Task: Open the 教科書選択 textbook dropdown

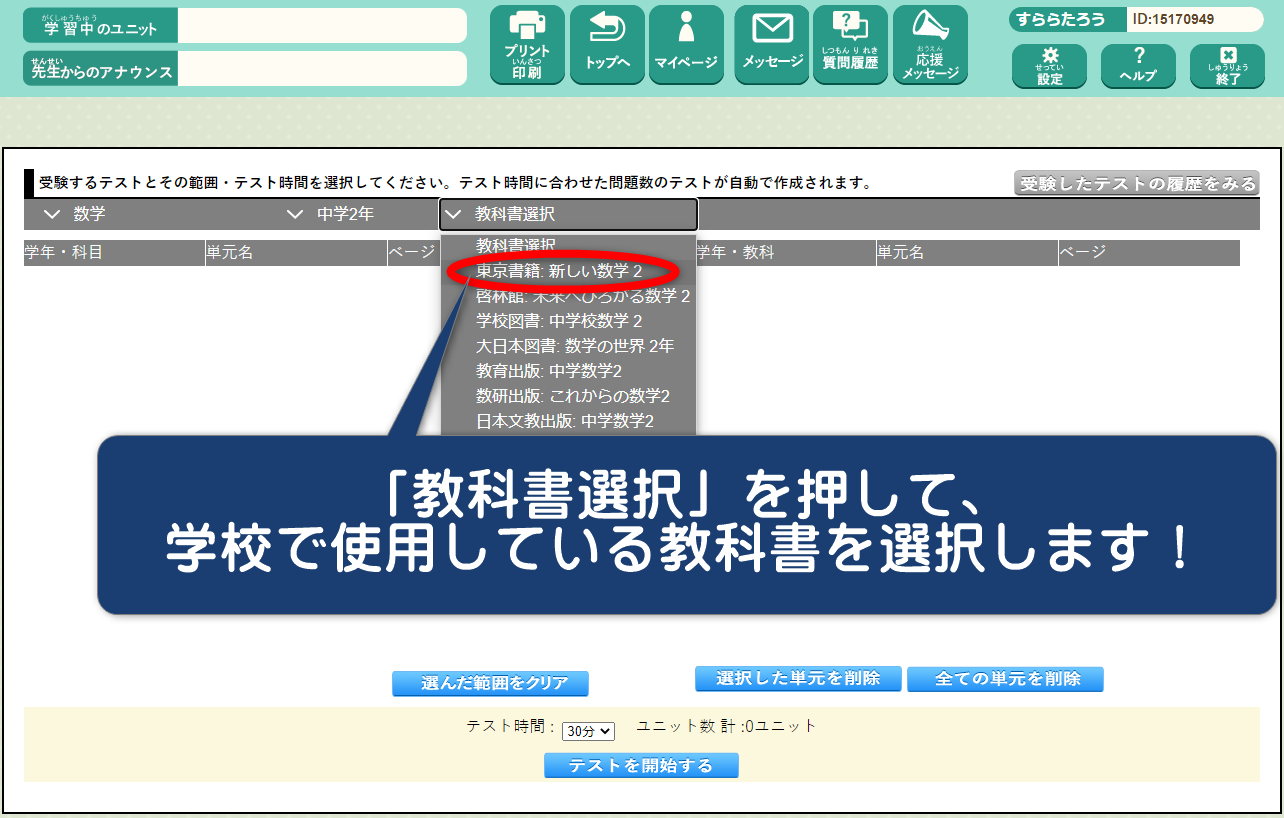Action: click(568, 214)
